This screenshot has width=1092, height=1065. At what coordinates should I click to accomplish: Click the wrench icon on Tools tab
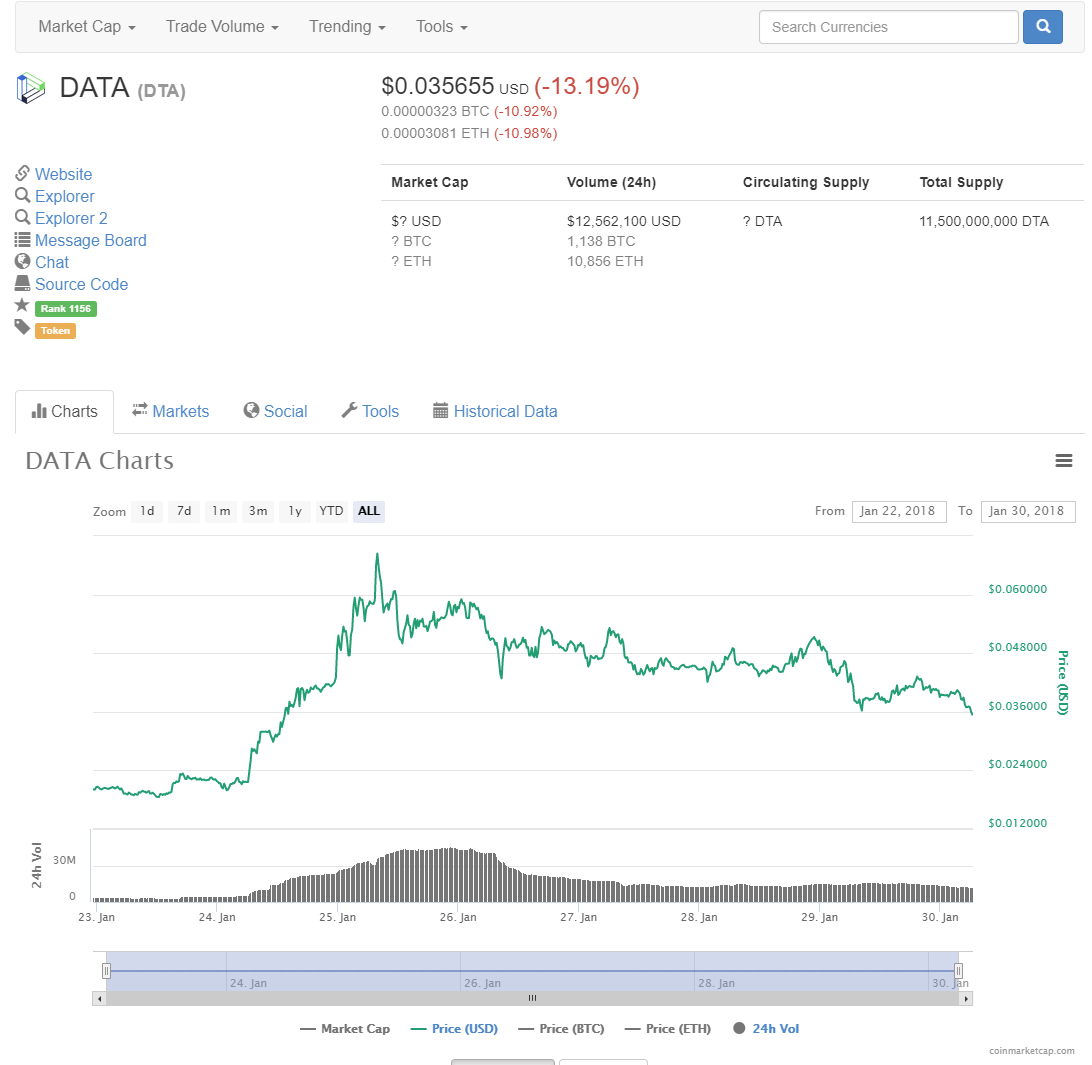click(349, 410)
